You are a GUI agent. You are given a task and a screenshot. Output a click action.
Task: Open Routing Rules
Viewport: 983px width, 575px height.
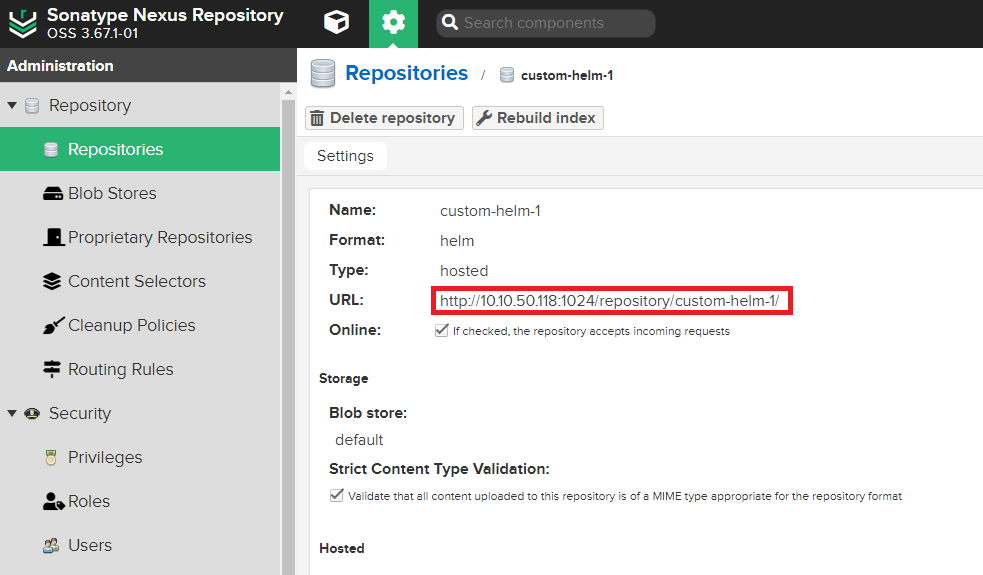click(x=120, y=369)
